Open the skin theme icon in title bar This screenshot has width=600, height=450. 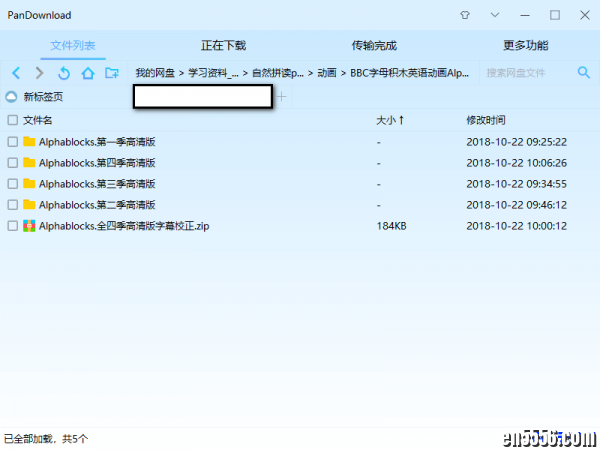(x=464, y=15)
